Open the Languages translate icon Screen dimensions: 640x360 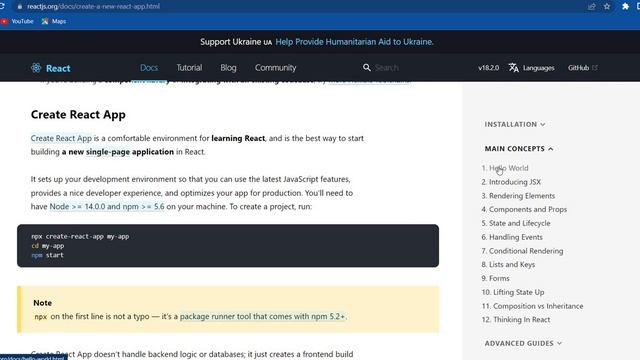tap(513, 68)
